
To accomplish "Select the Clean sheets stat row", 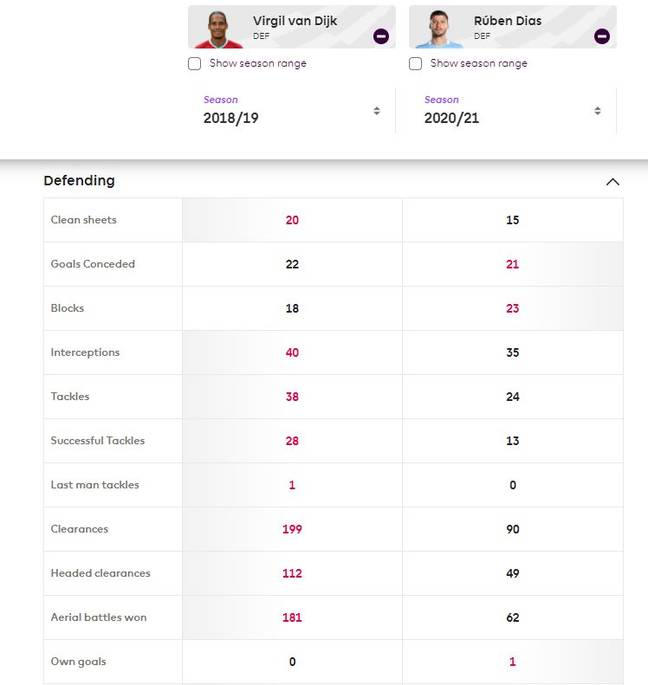I will click(333, 220).
